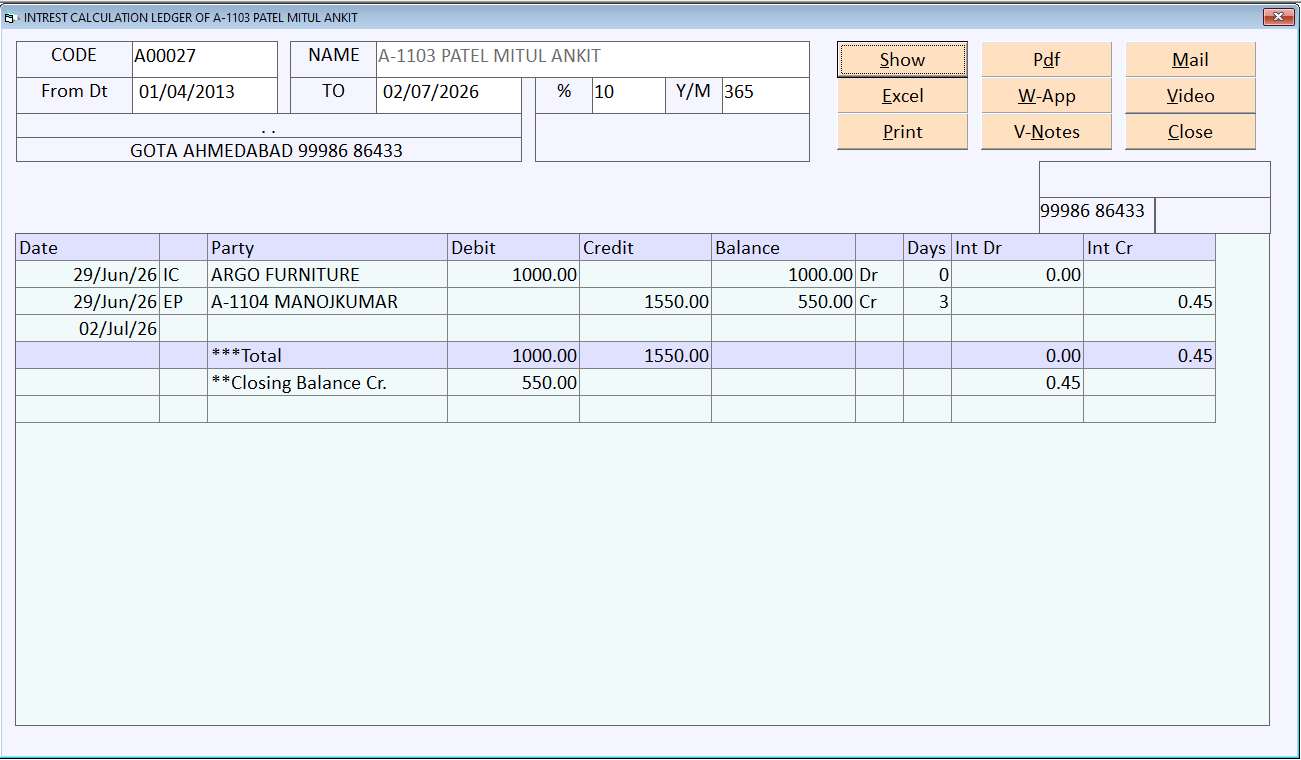Export ledger with Excel button
Screen dimensions: 1301x760
click(902, 96)
